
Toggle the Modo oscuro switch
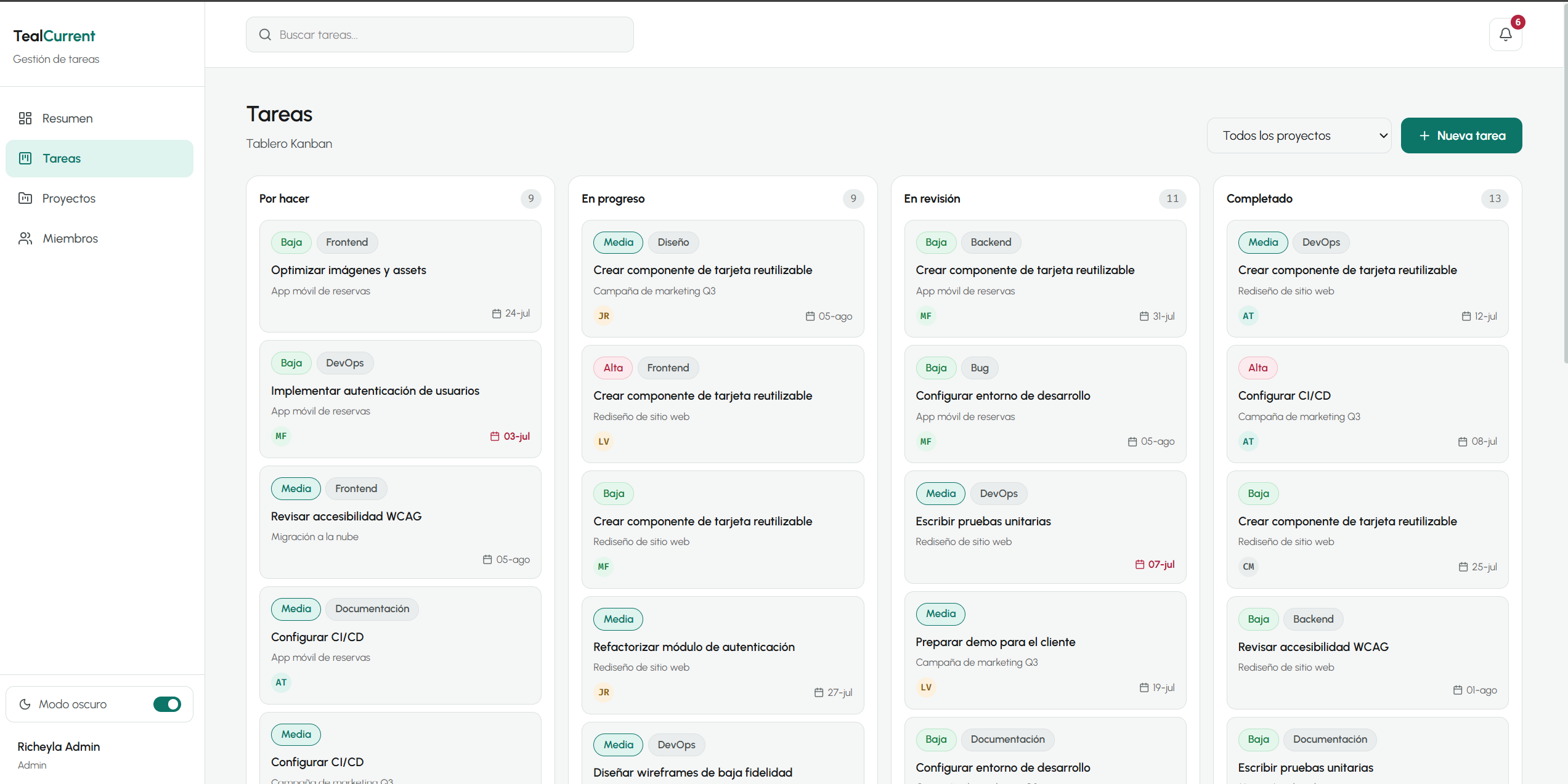[x=167, y=704]
